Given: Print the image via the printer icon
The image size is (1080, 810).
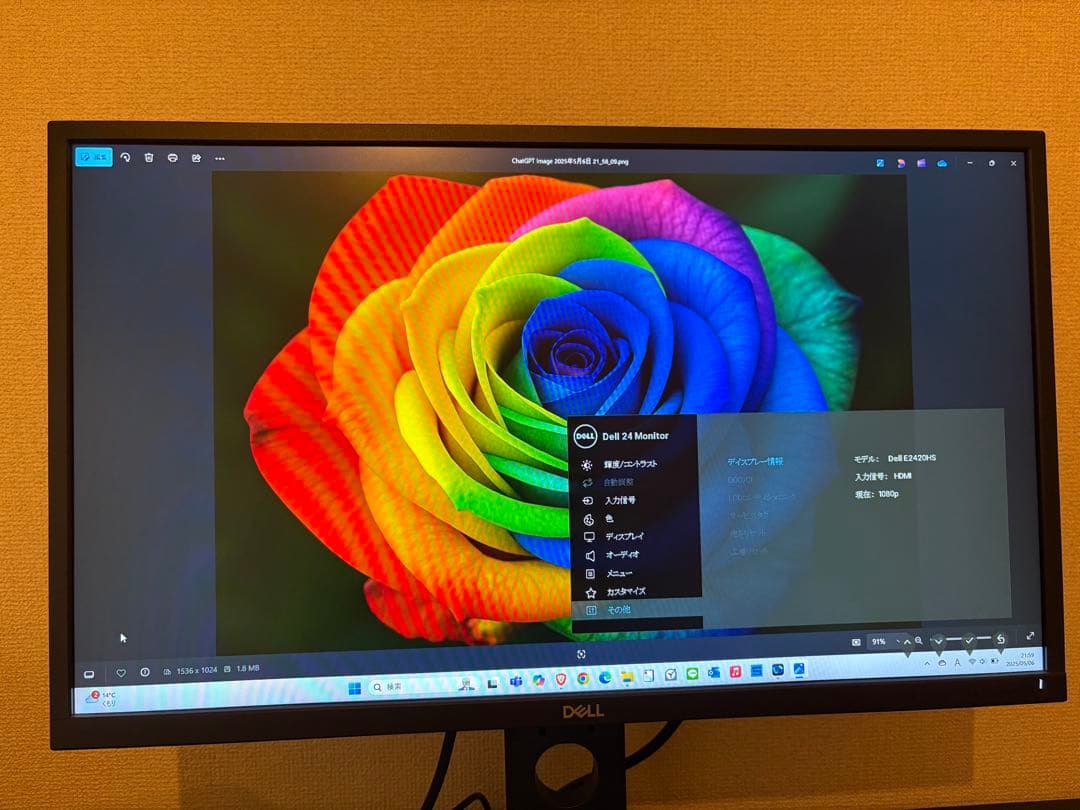Looking at the screenshot, I should [x=173, y=158].
